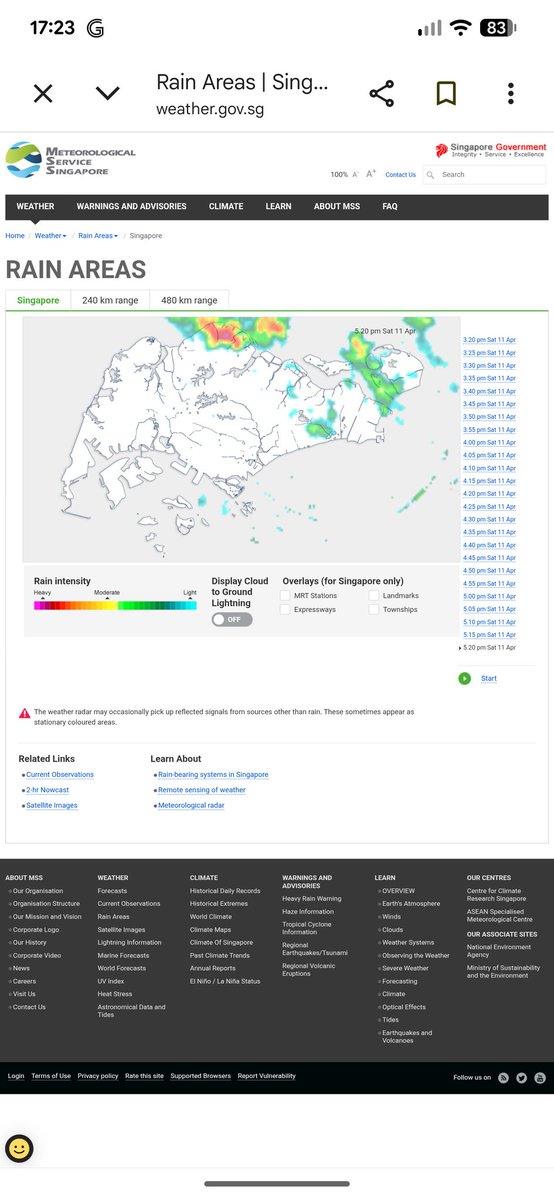Click the Login link in footer
The height and width of the screenshot is (1200, 554).
pos(16,1076)
